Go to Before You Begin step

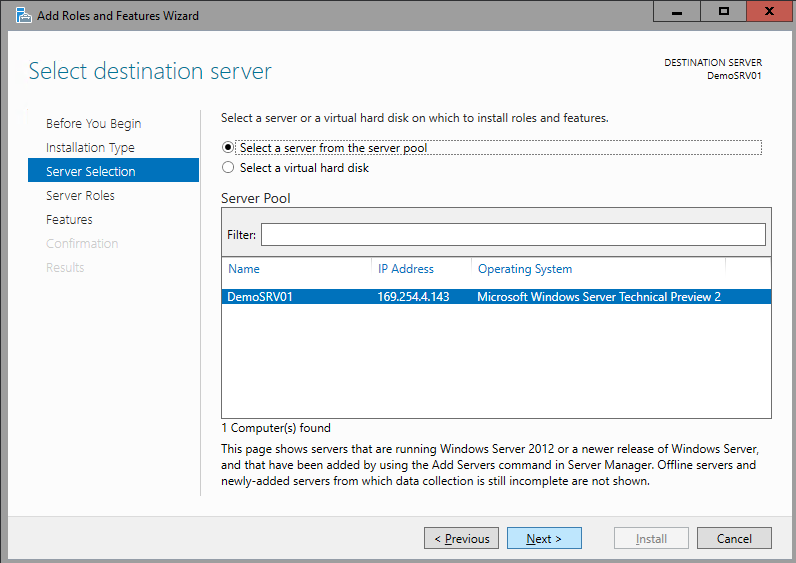point(93,123)
